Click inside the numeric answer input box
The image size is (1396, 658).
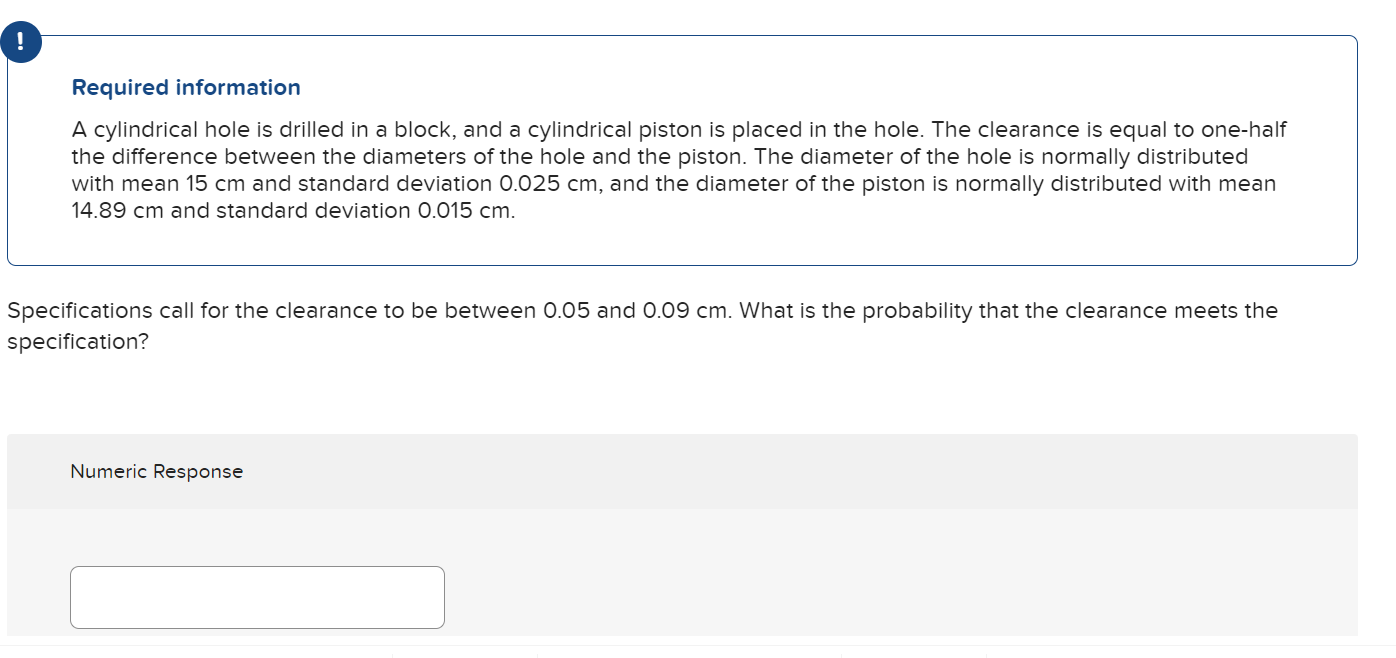point(257,597)
